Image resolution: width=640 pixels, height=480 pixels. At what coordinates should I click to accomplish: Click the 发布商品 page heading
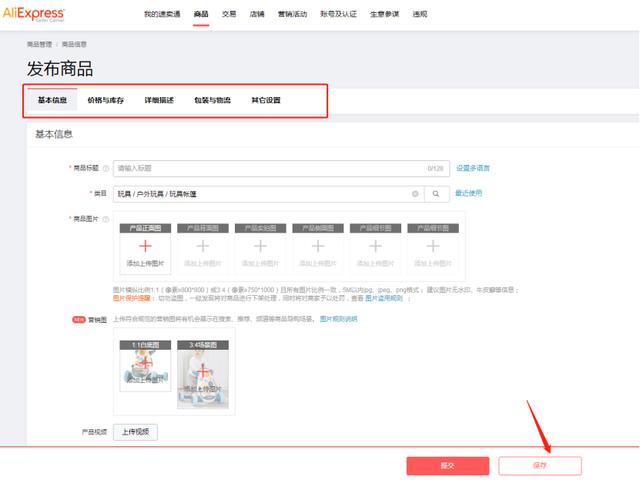point(60,68)
